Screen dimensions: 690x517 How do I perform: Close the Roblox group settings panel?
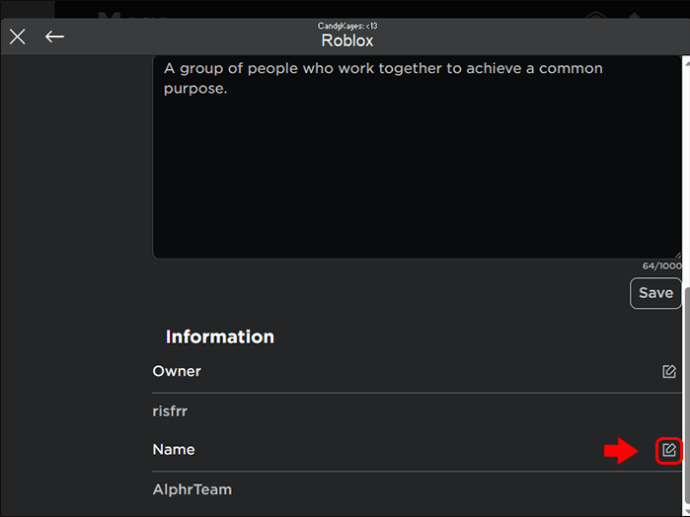[x=18, y=37]
